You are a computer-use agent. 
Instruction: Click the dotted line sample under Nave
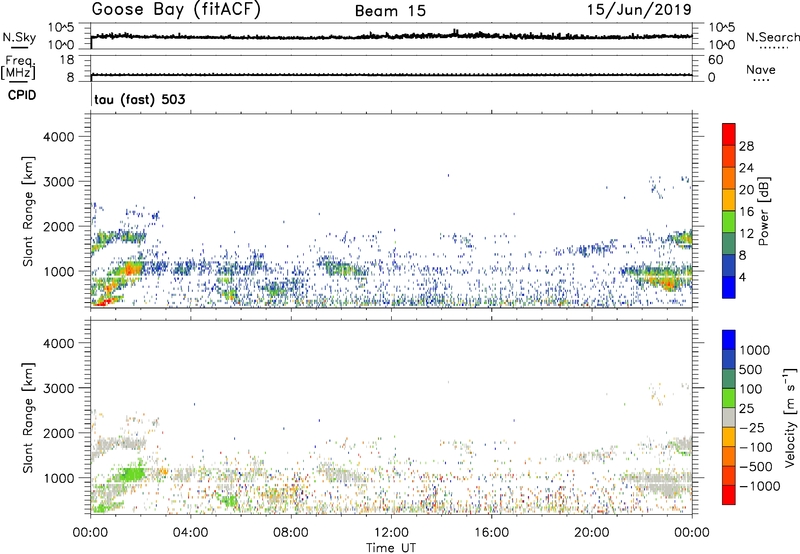(x=761, y=80)
